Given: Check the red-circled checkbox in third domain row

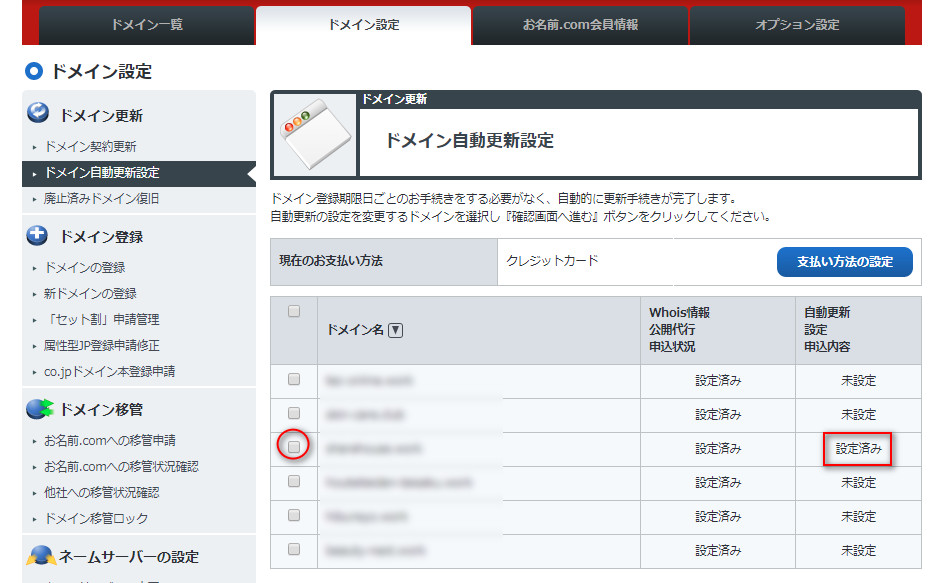Looking at the screenshot, I should (294, 448).
